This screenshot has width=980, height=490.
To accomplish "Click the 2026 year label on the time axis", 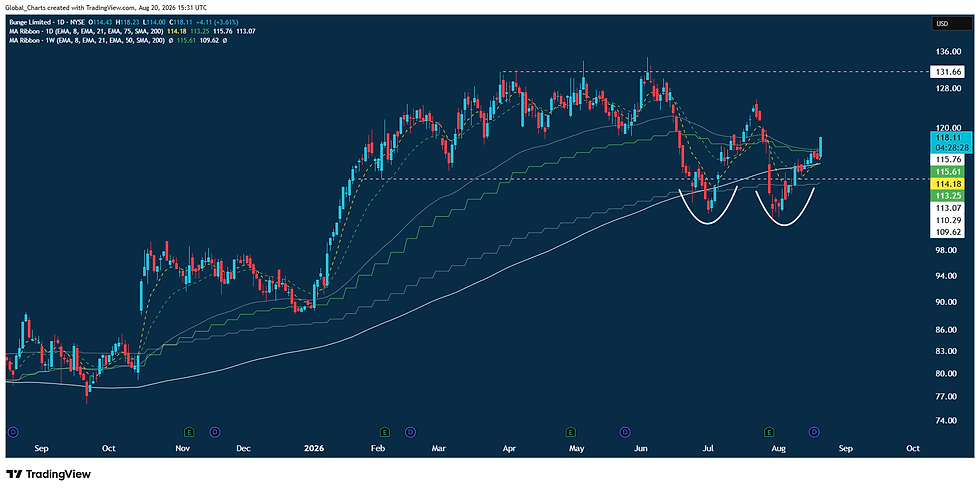I will pyautogui.click(x=312, y=448).
